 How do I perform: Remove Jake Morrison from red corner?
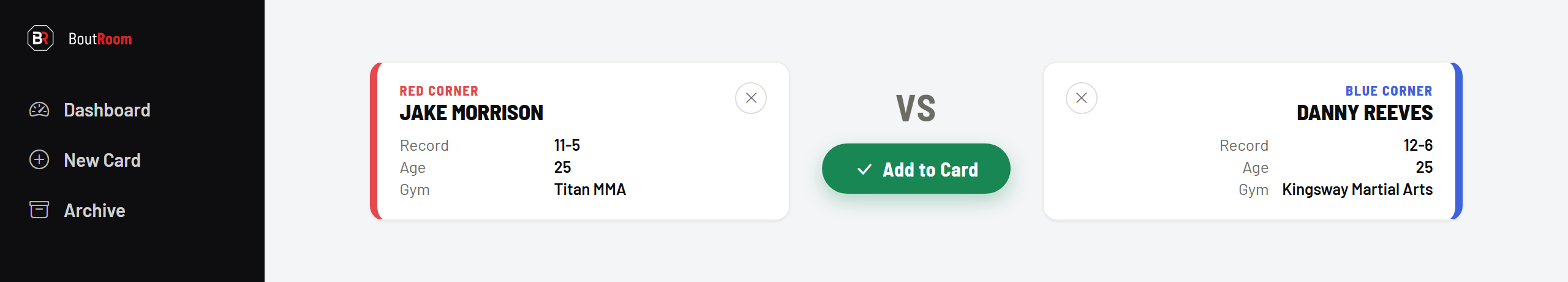click(751, 98)
